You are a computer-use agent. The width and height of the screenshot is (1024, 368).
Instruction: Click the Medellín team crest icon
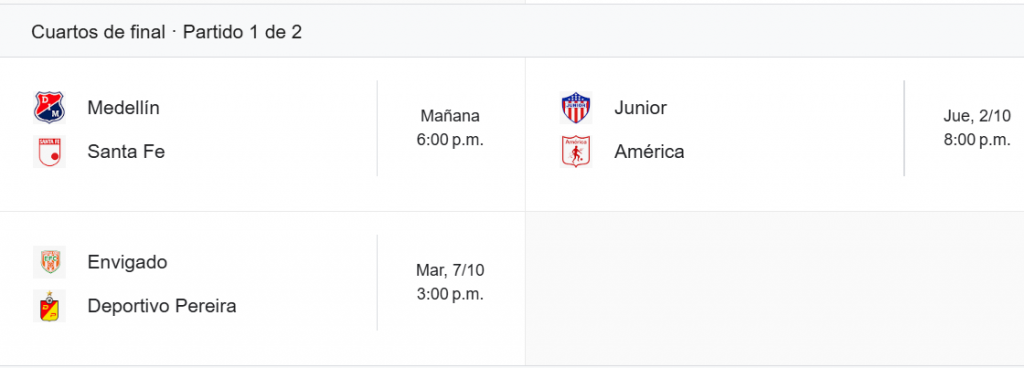click(x=50, y=108)
